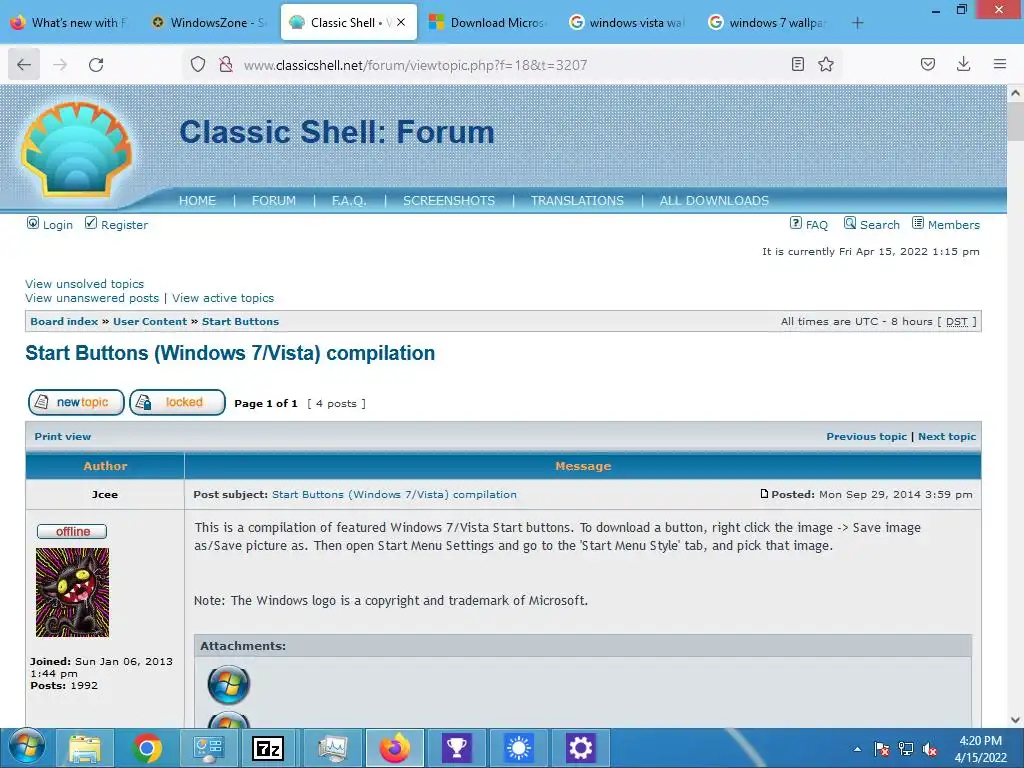Open the Members link
This screenshot has width=1024, height=768.
coord(946,224)
